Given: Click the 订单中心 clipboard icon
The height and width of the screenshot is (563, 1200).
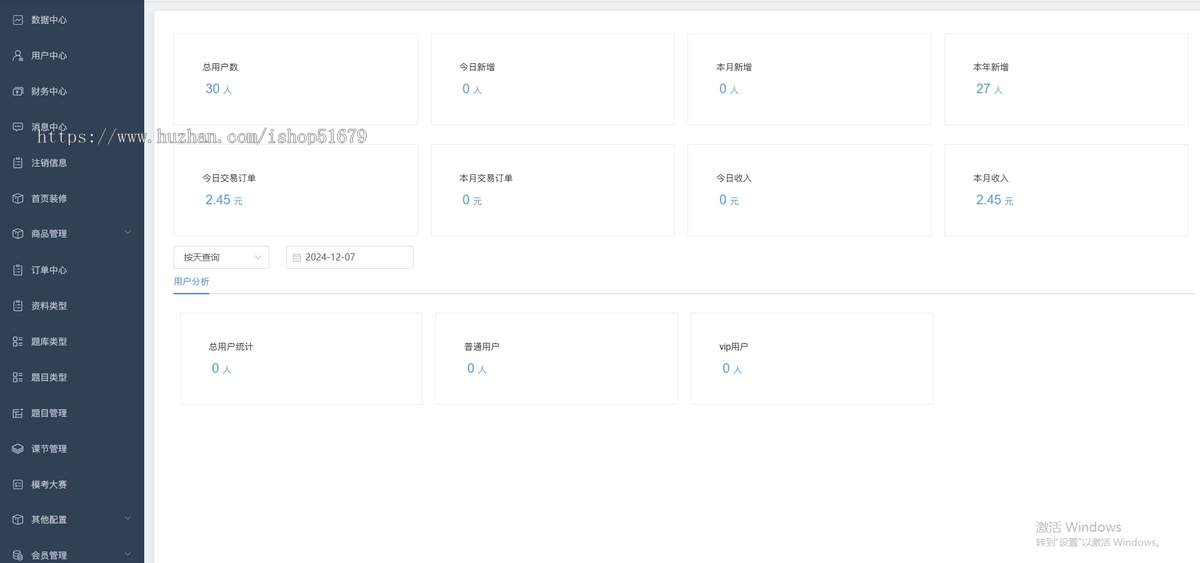Looking at the screenshot, I should coord(17,270).
